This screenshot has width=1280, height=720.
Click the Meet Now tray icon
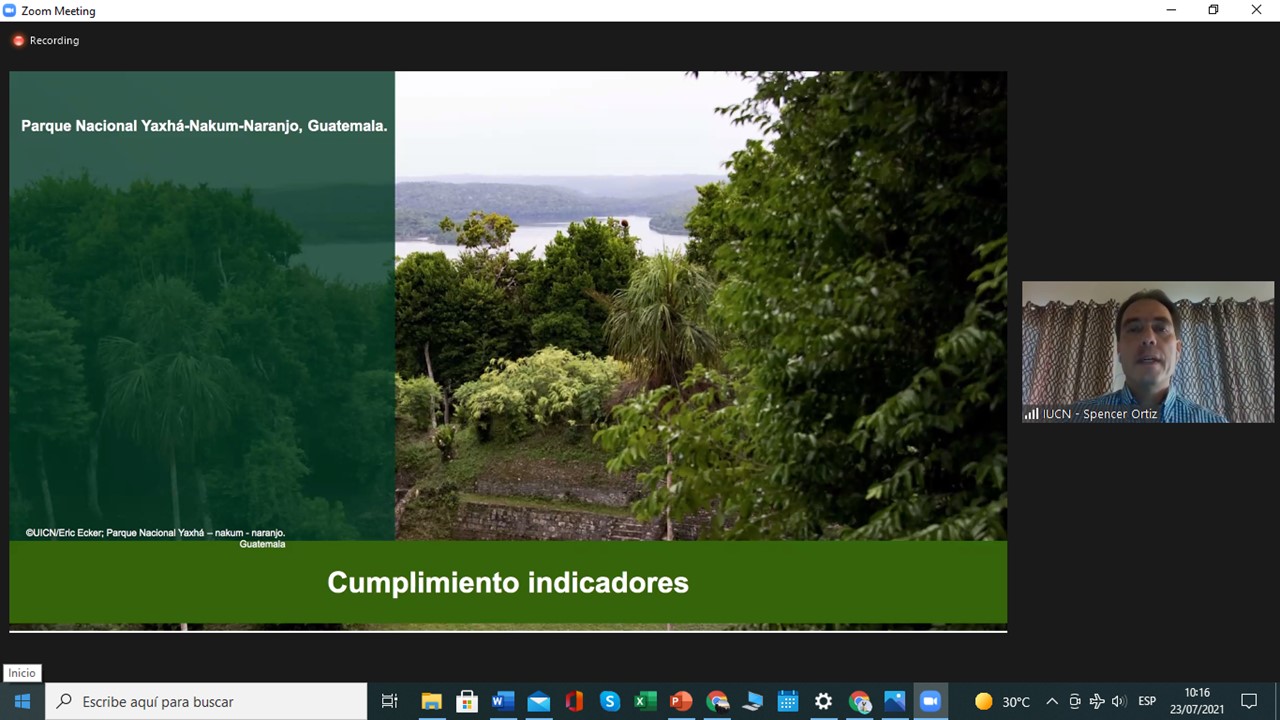pos(1075,701)
